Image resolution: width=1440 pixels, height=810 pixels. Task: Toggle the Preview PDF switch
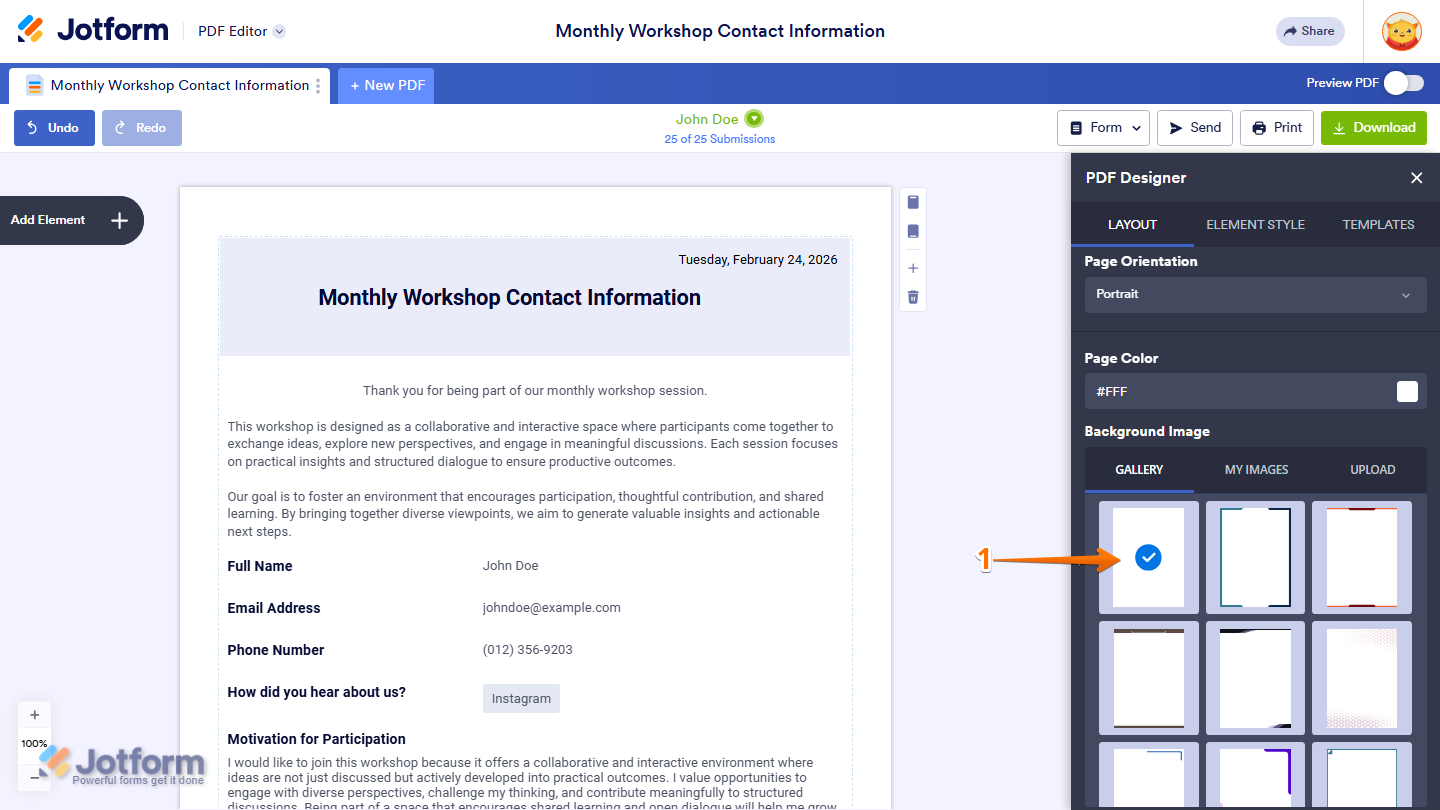[x=1404, y=83]
